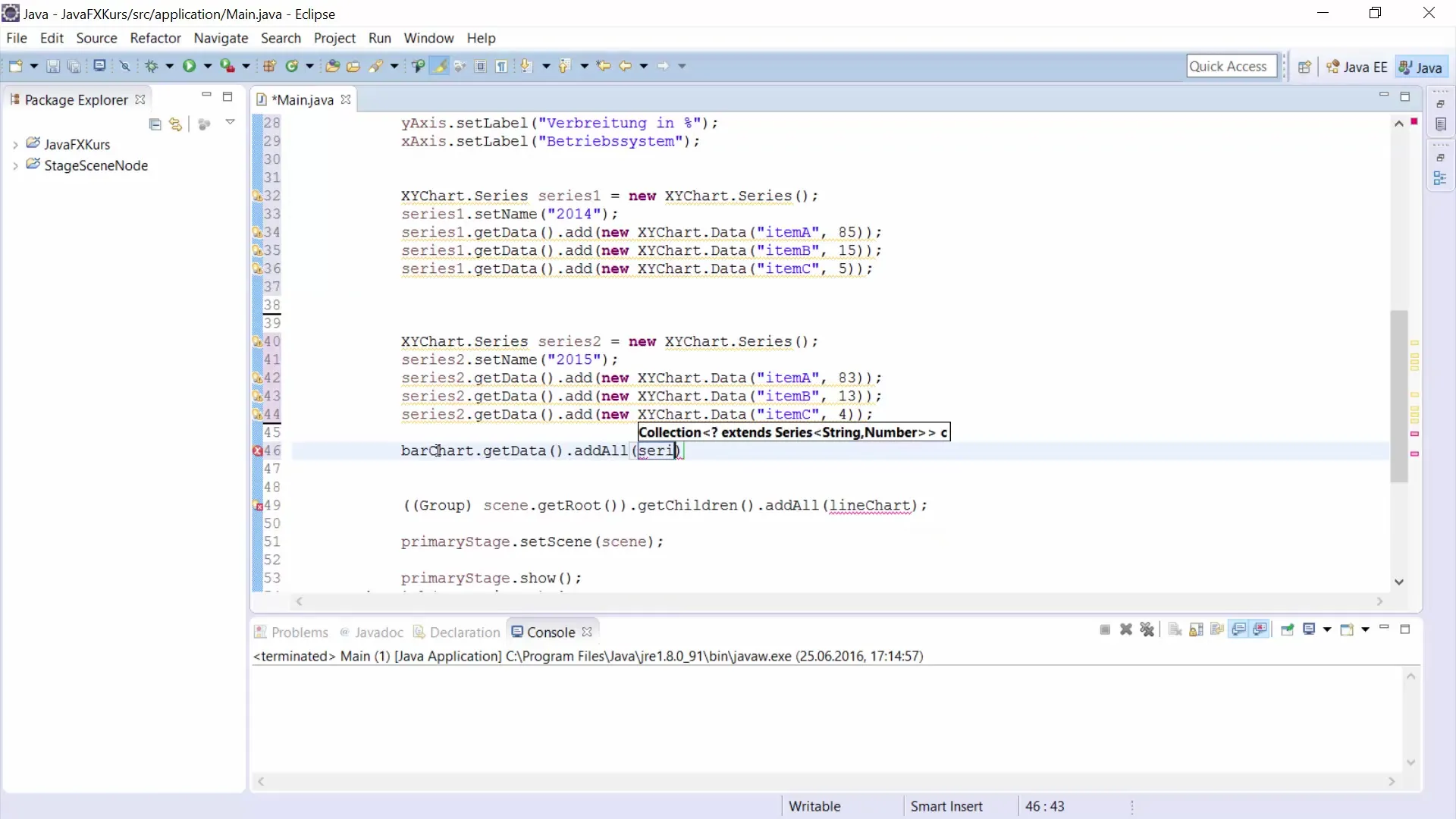Toggle Link with Editor in Package Explorer
Viewport: 1456px width, 819px height.
[x=176, y=124]
